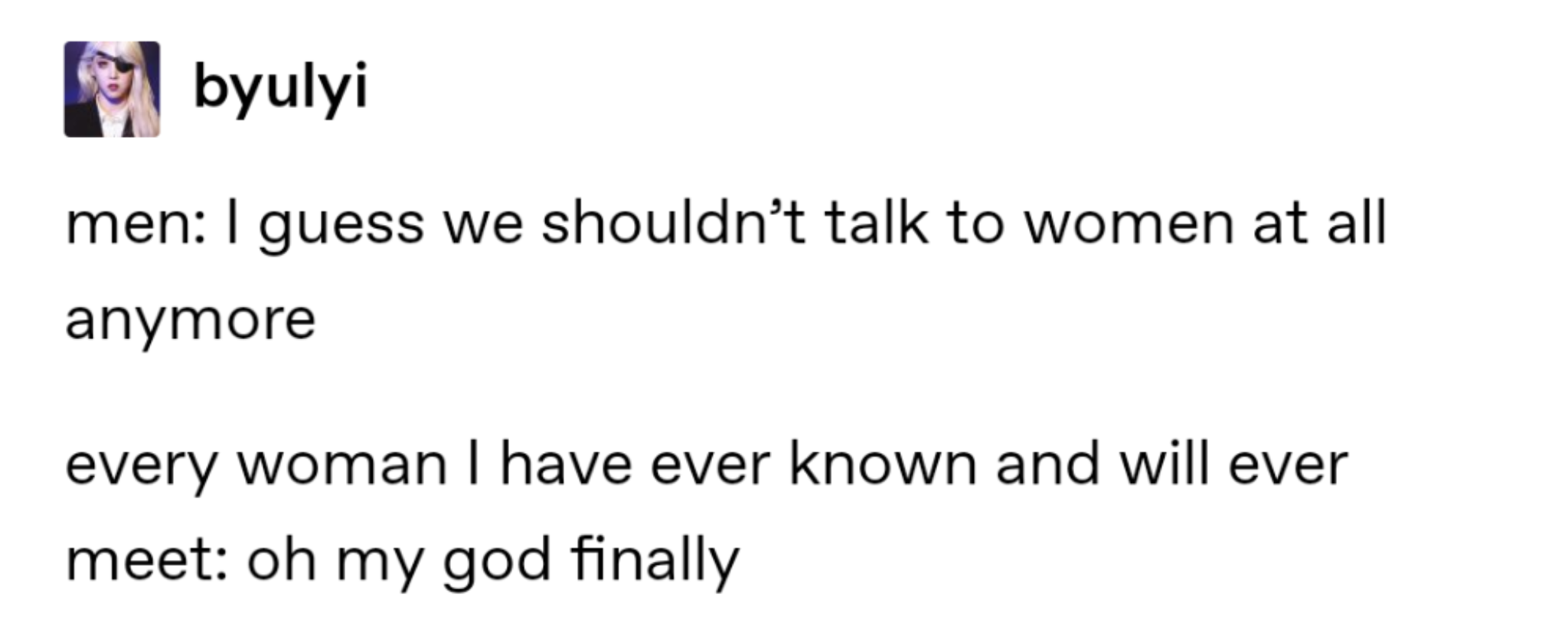Click the word "and" in second paragraph
The image size is (1568, 636).
[x=1047, y=463]
